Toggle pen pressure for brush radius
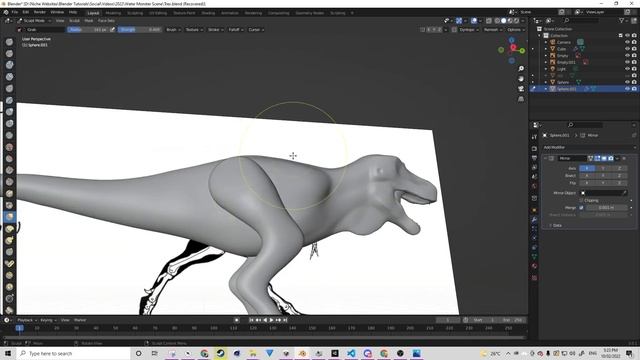This screenshot has width=640, height=360. point(113,30)
